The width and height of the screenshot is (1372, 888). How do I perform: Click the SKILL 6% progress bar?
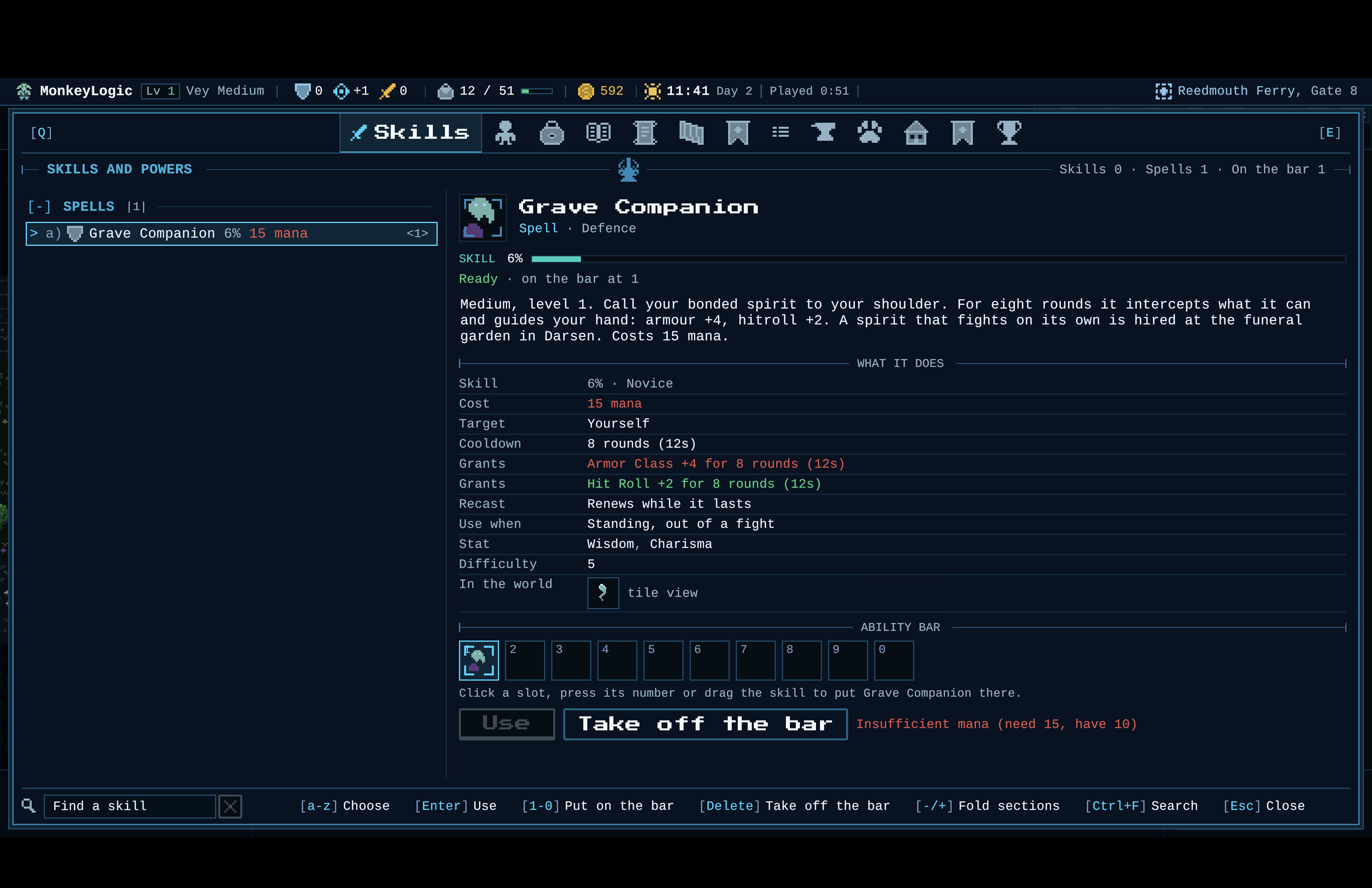(x=938, y=259)
